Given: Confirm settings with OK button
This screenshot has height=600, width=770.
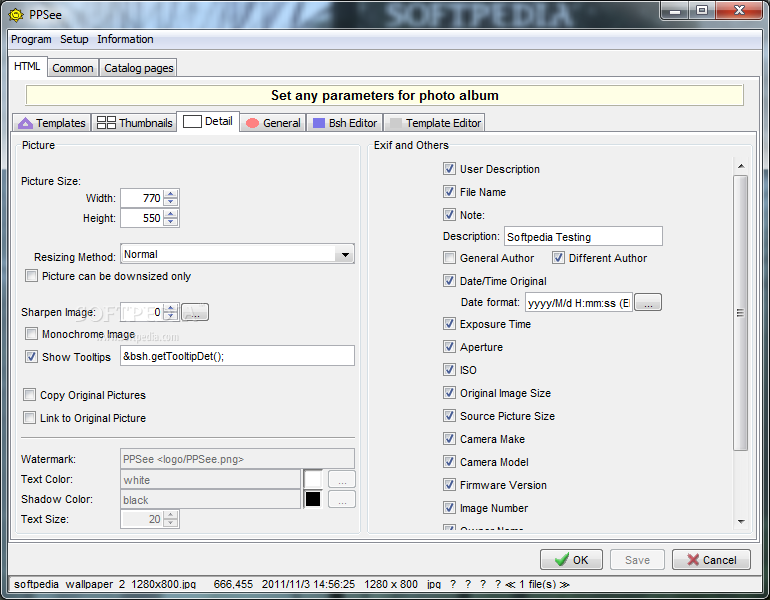Looking at the screenshot, I should (571, 560).
